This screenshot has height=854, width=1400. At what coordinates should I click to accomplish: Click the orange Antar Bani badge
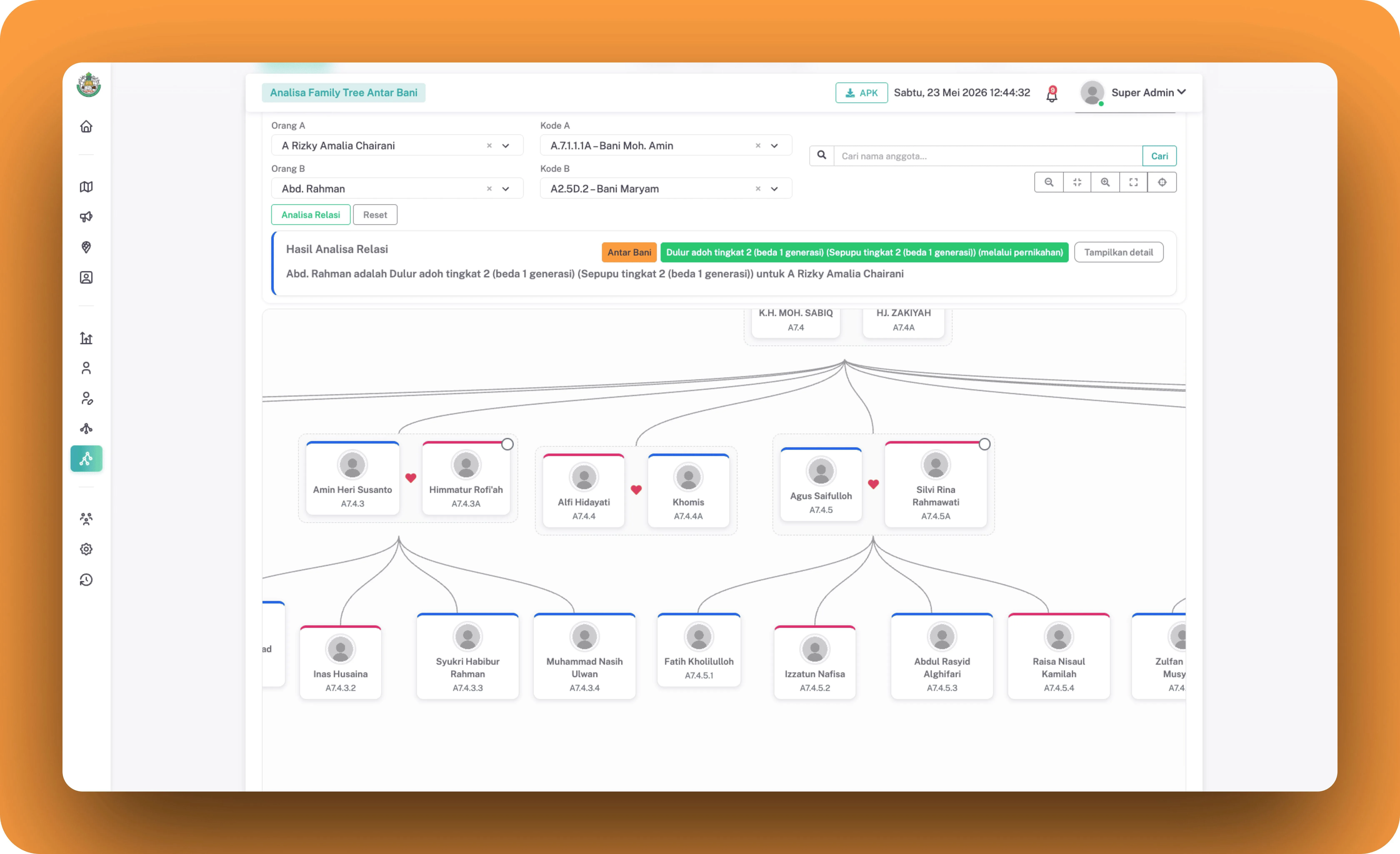629,252
